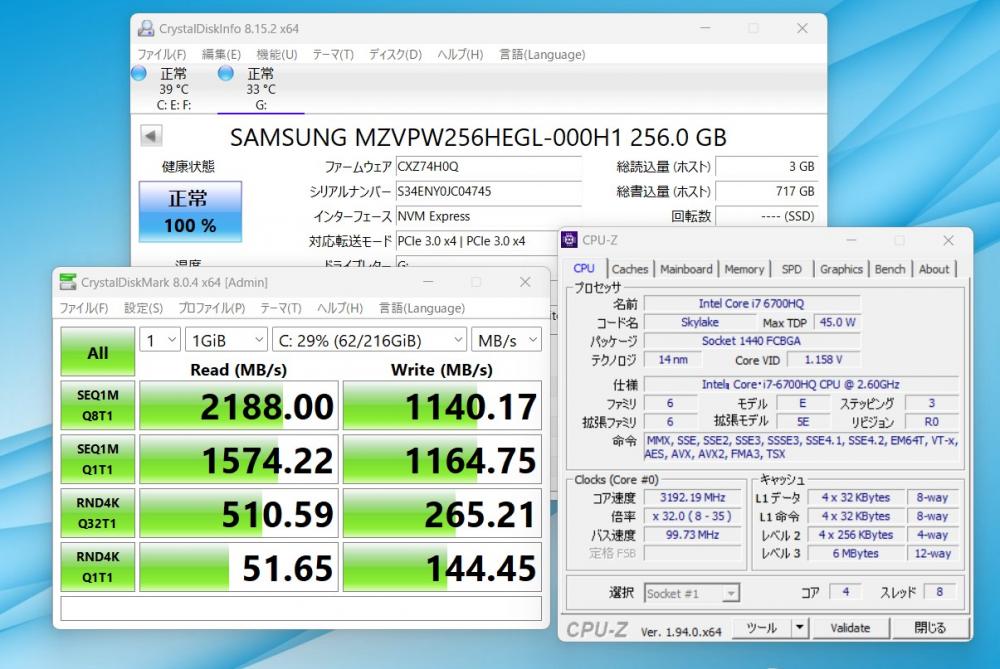Open 言語(Language) menu in CrystalDiskInfo

pos(542,54)
